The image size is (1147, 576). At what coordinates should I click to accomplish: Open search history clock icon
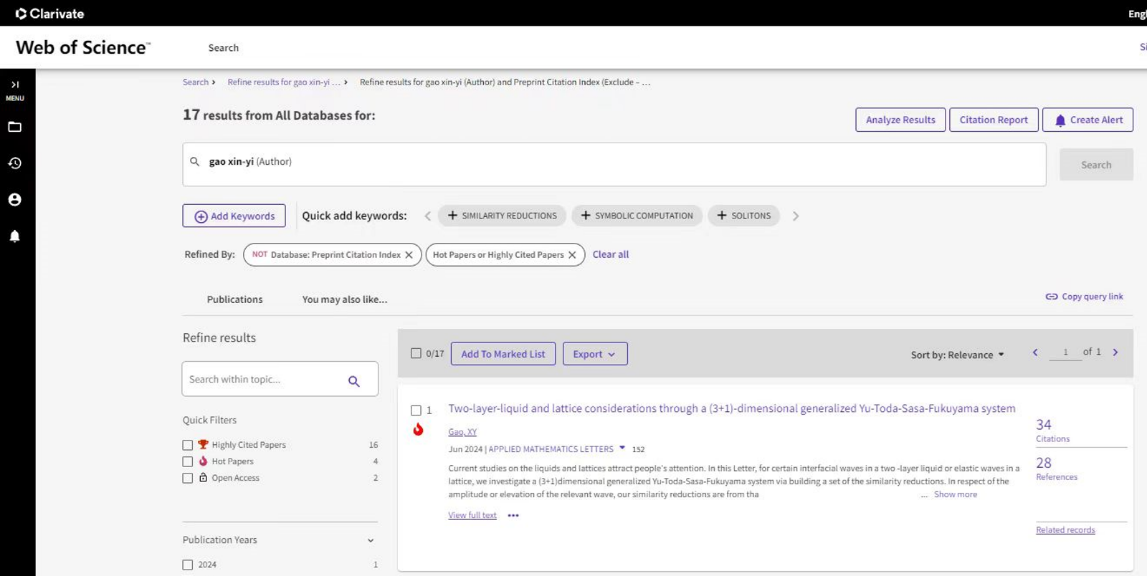15,163
